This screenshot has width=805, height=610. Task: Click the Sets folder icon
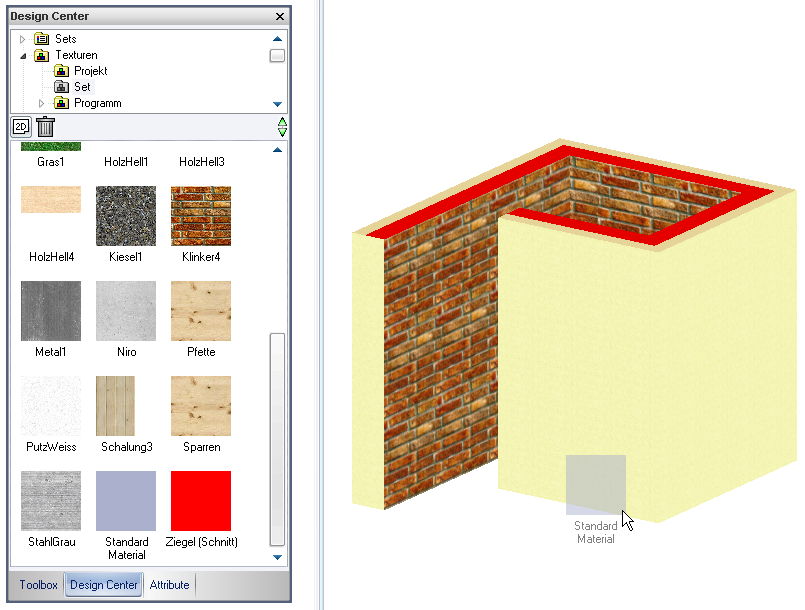point(42,39)
